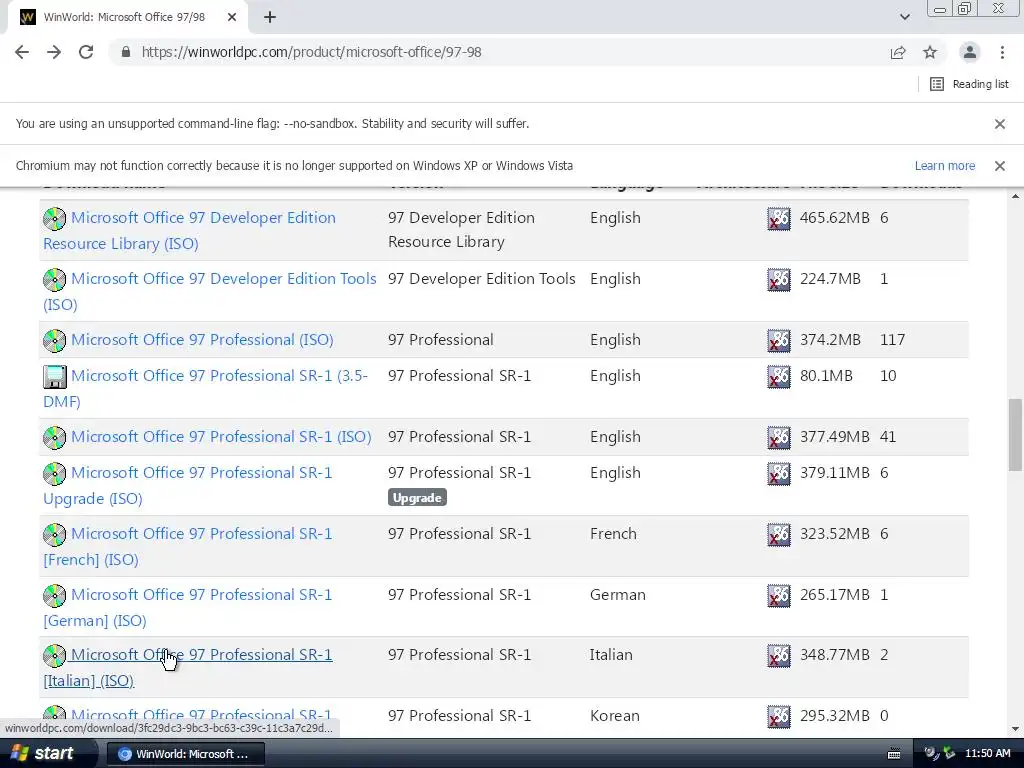
Task: Open the Chromium three-dot menu
Action: (1002, 52)
